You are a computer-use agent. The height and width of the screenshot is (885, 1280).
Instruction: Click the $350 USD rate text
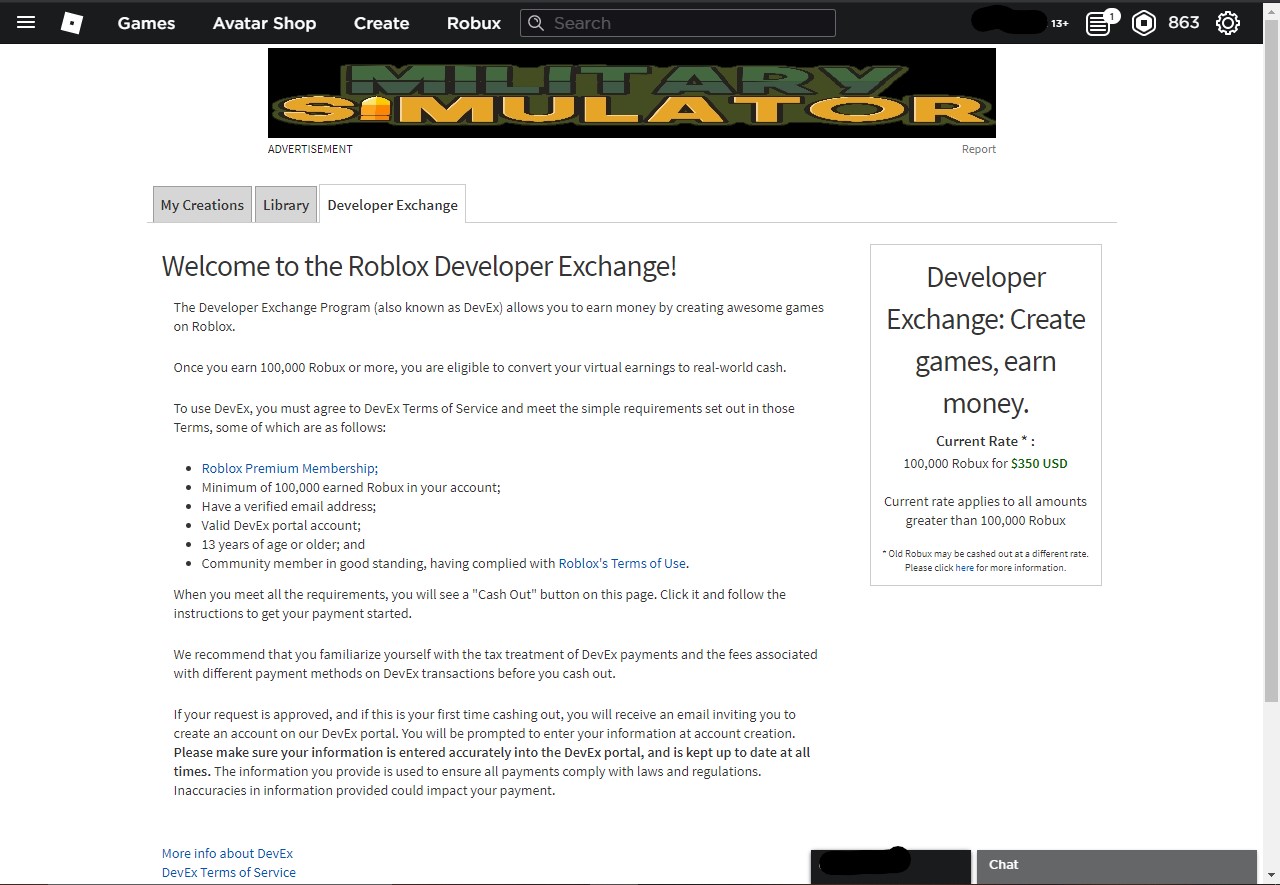pos(1039,463)
